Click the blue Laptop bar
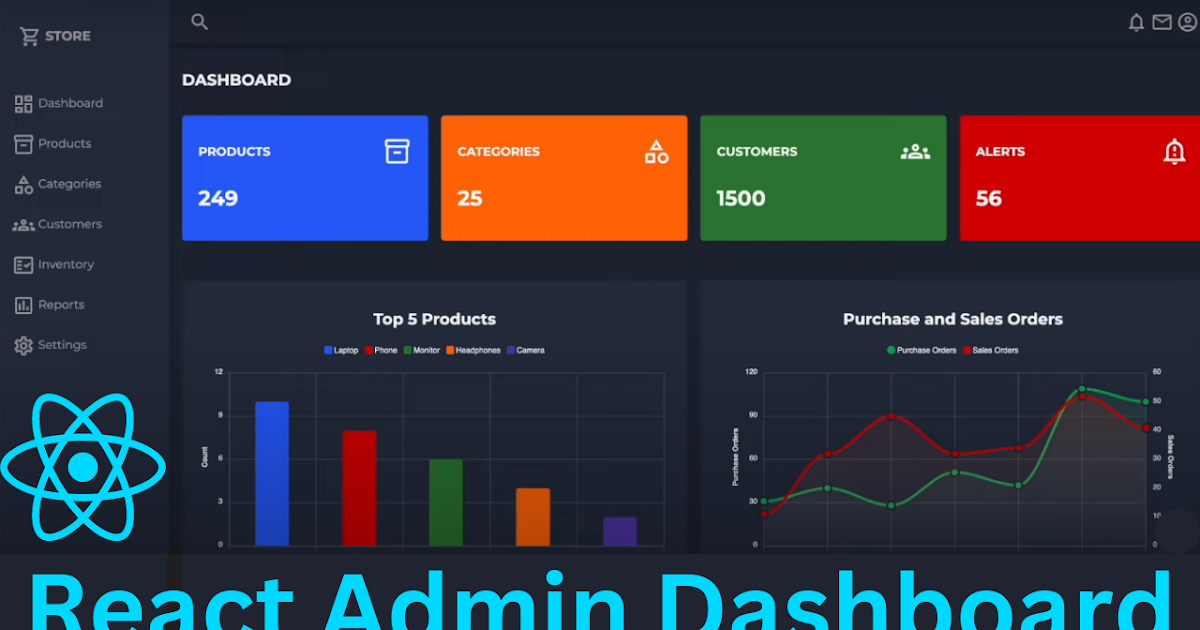This screenshot has width=1200, height=630. [x=272, y=474]
